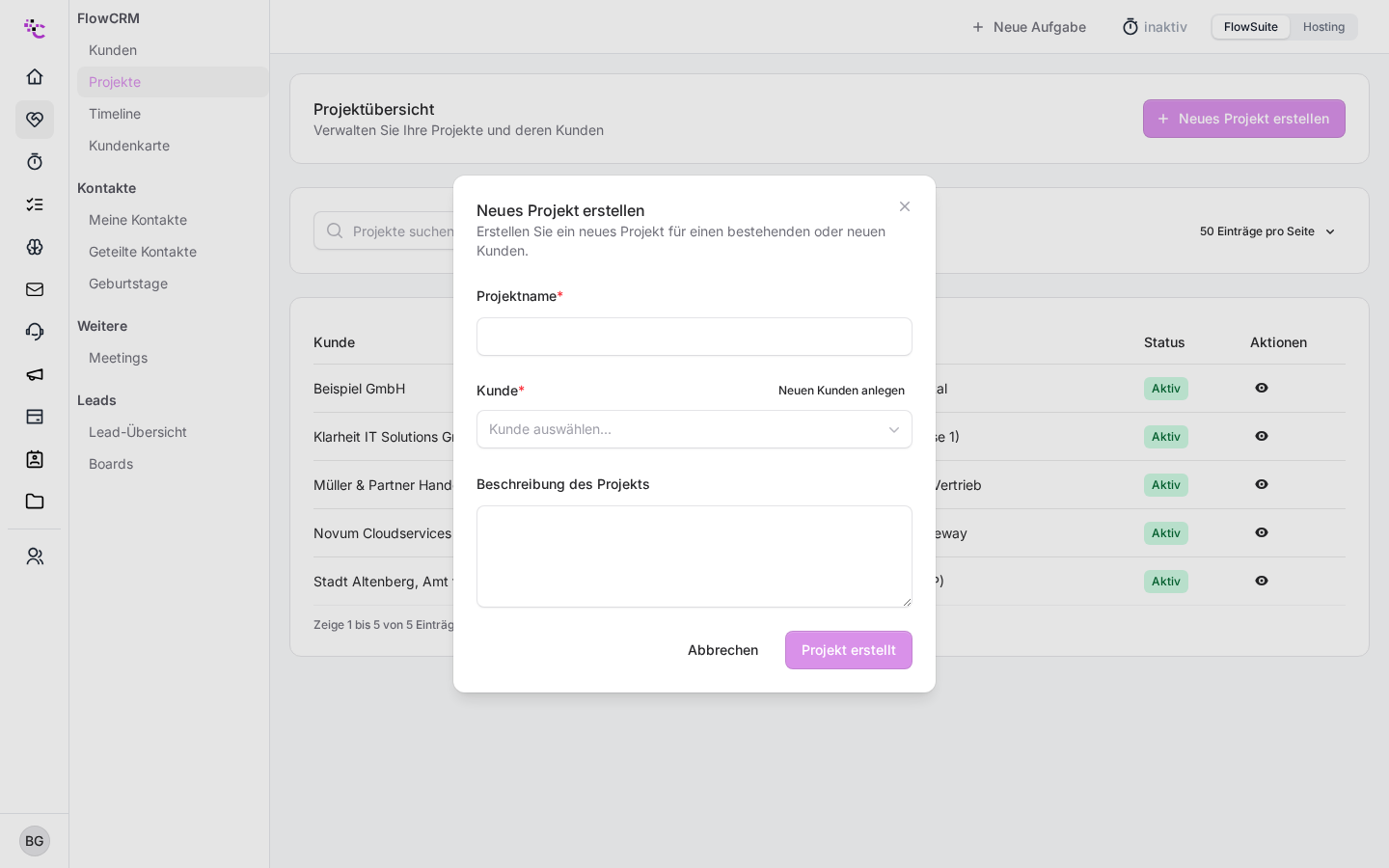Open the megaphone marketing icon
Screen dimensions: 1389x868
(x=35, y=373)
